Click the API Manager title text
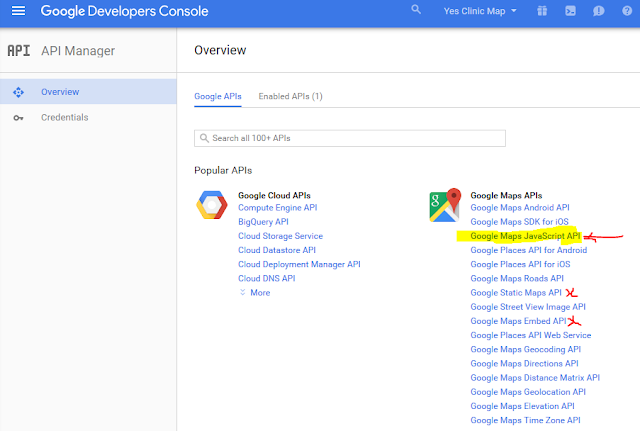The height and width of the screenshot is (431, 640). coord(78,51)
